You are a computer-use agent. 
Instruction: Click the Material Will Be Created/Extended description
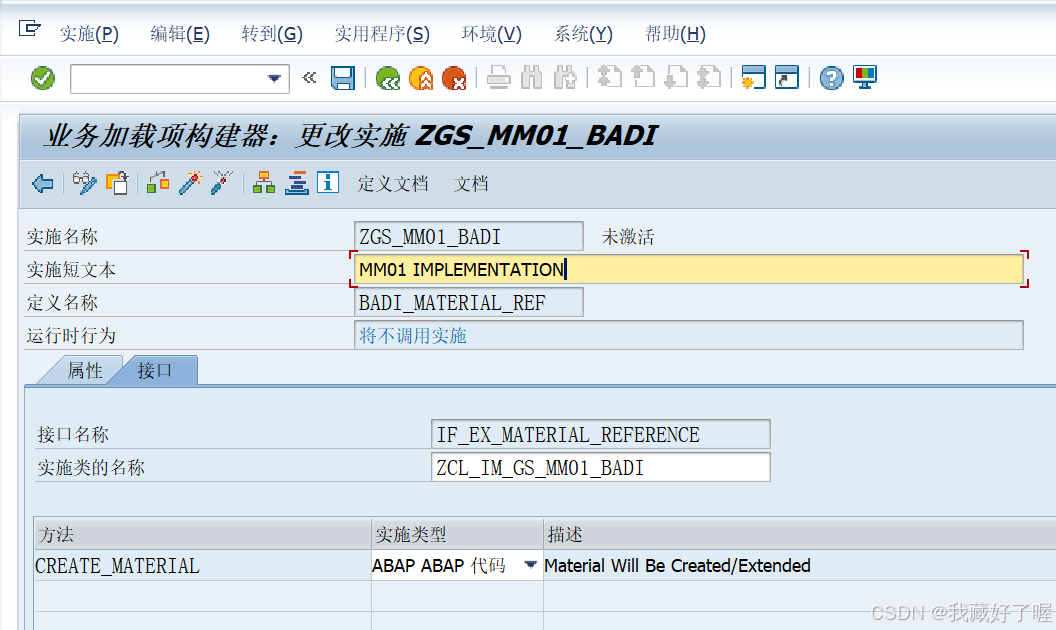677,566
